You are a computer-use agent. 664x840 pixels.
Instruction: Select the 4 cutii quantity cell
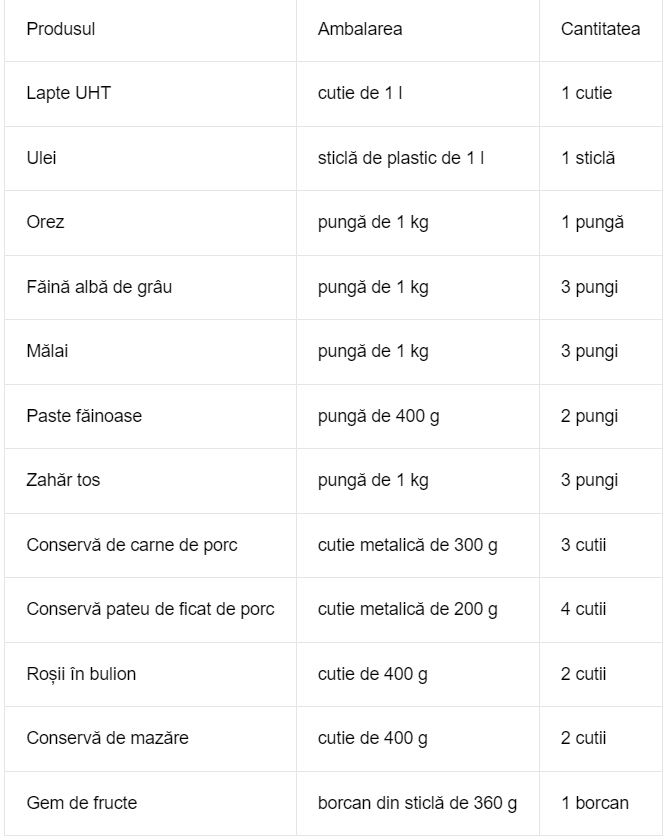pyautogui.click(x=601, y=610)
